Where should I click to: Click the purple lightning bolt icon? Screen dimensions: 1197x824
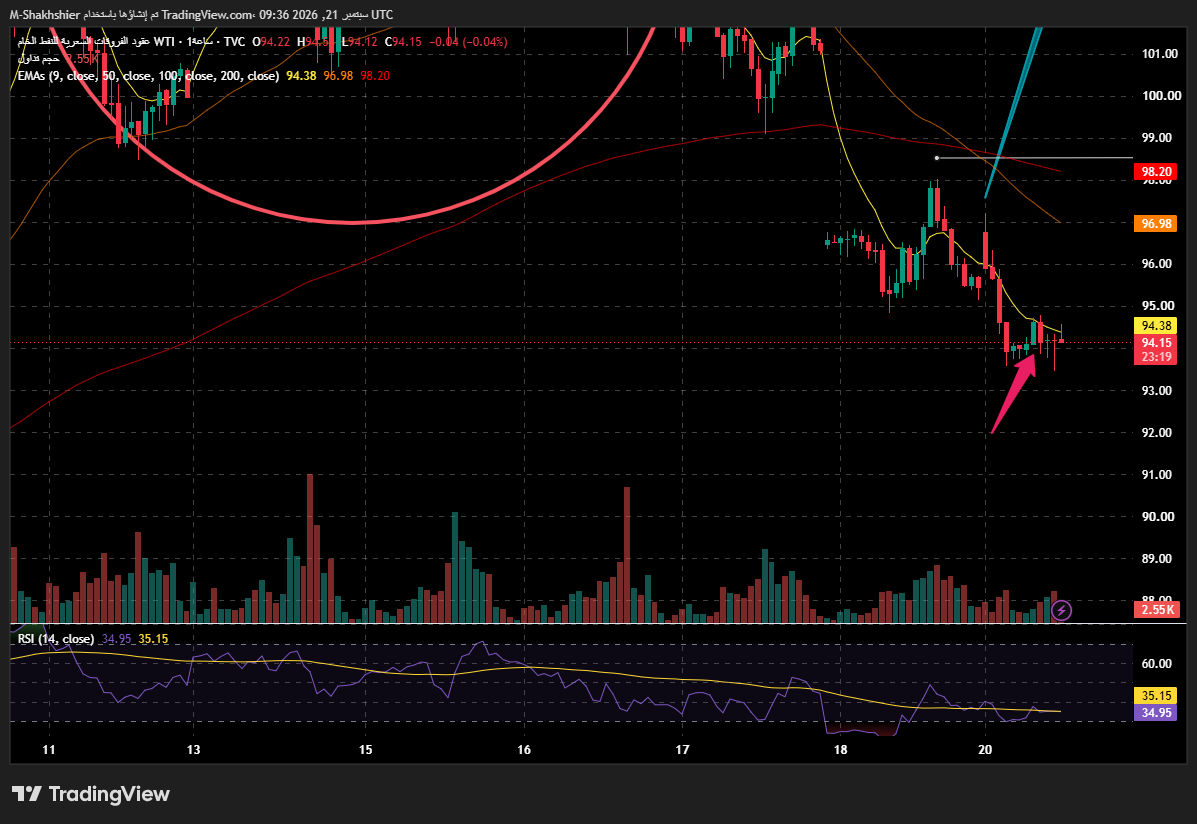pyautogui.click(x=1061, y=610)
